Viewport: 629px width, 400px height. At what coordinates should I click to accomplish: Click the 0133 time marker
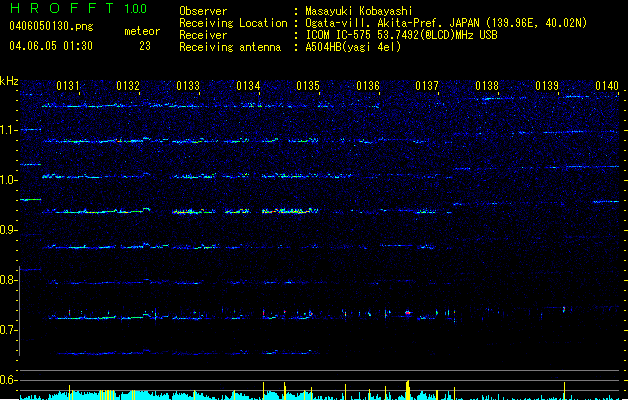188,86
